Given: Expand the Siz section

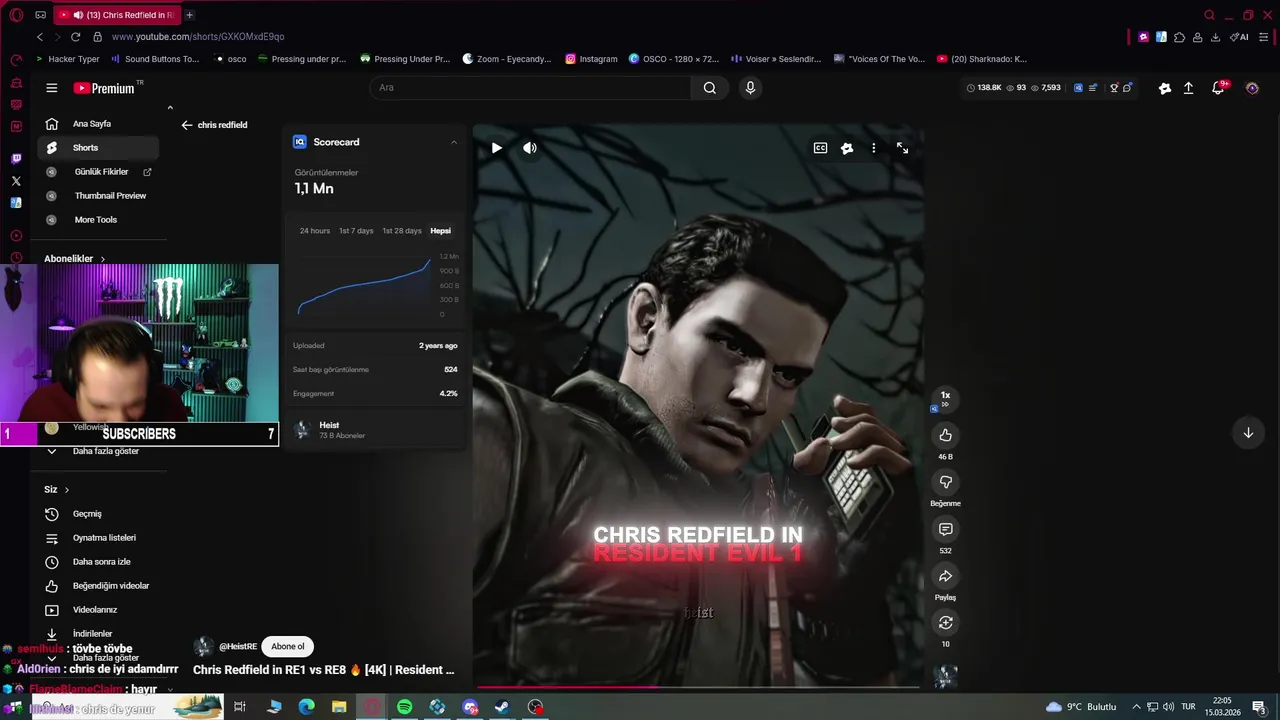Looking at the screenshot, I should [56, 490].
